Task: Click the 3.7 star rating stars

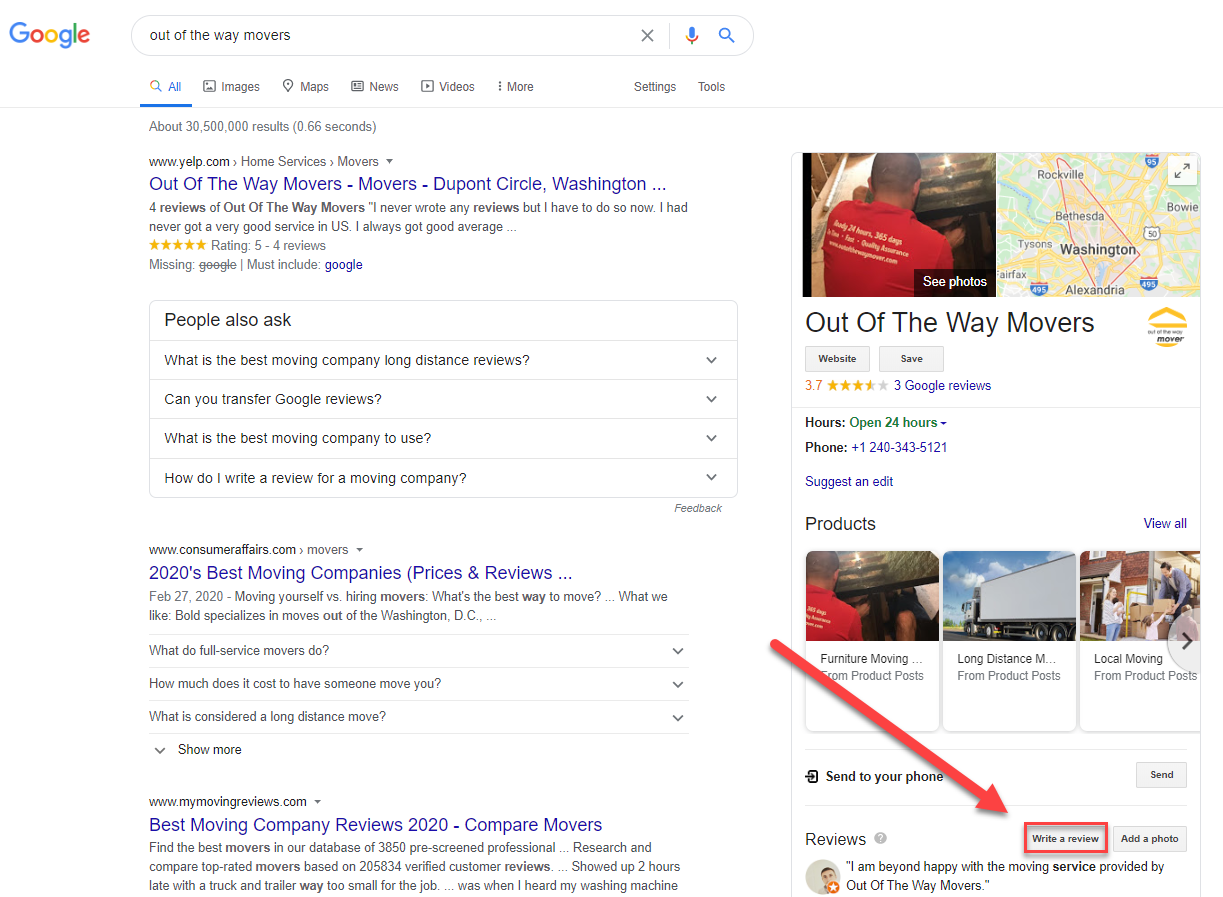Action: 856,386
